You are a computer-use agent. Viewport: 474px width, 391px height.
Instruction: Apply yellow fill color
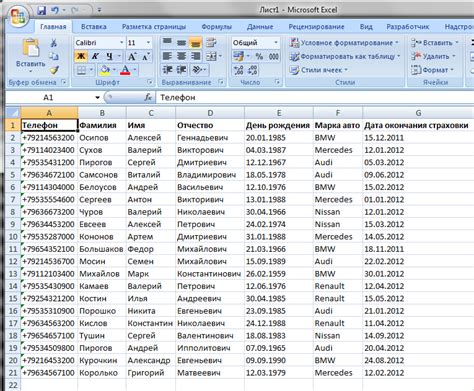coord(105,70)
